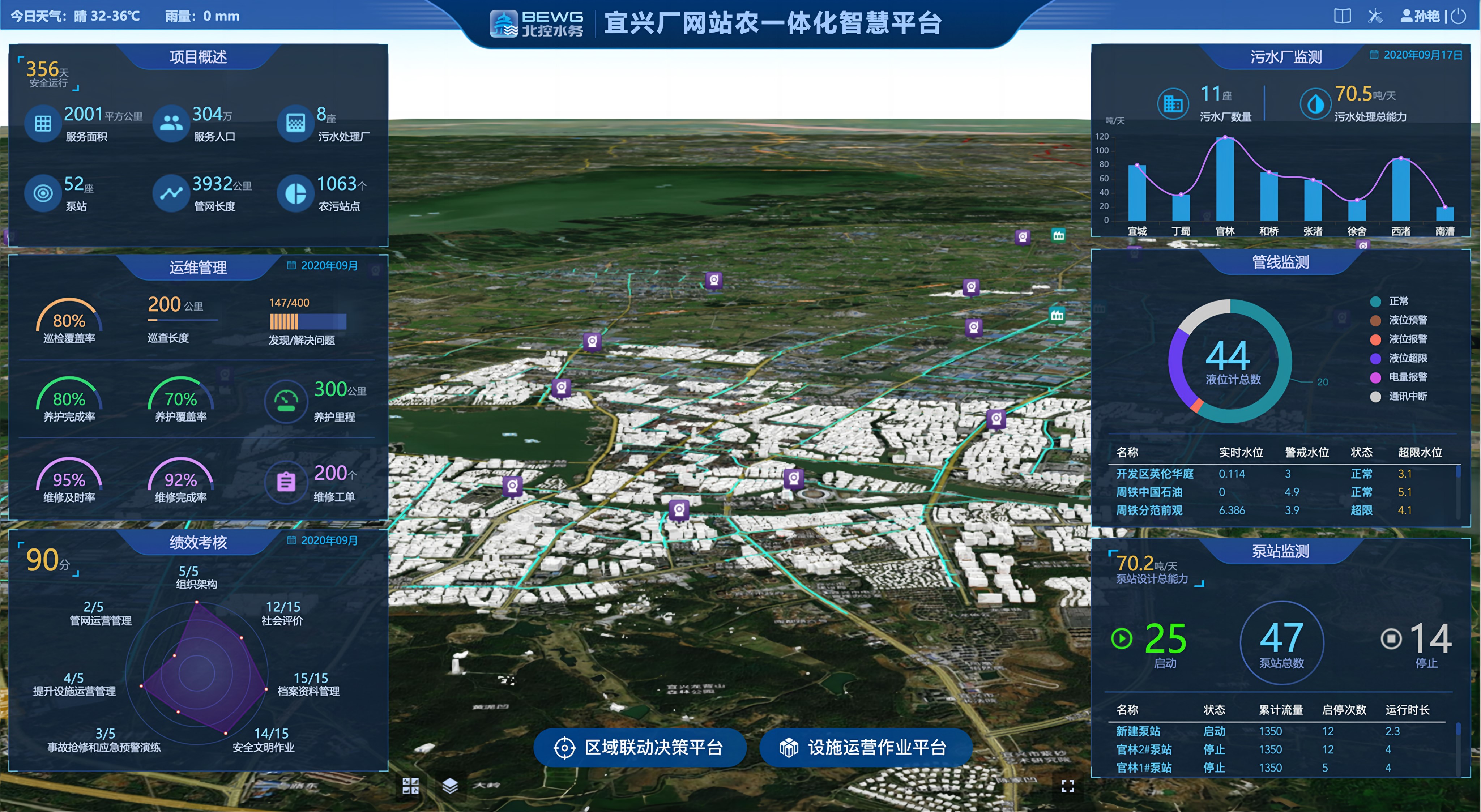Open date picker 2020年09月17日
Image resolution: width=1481 pixels, height=812 pixels.
pyautogui.click(x=1416, y=55)
